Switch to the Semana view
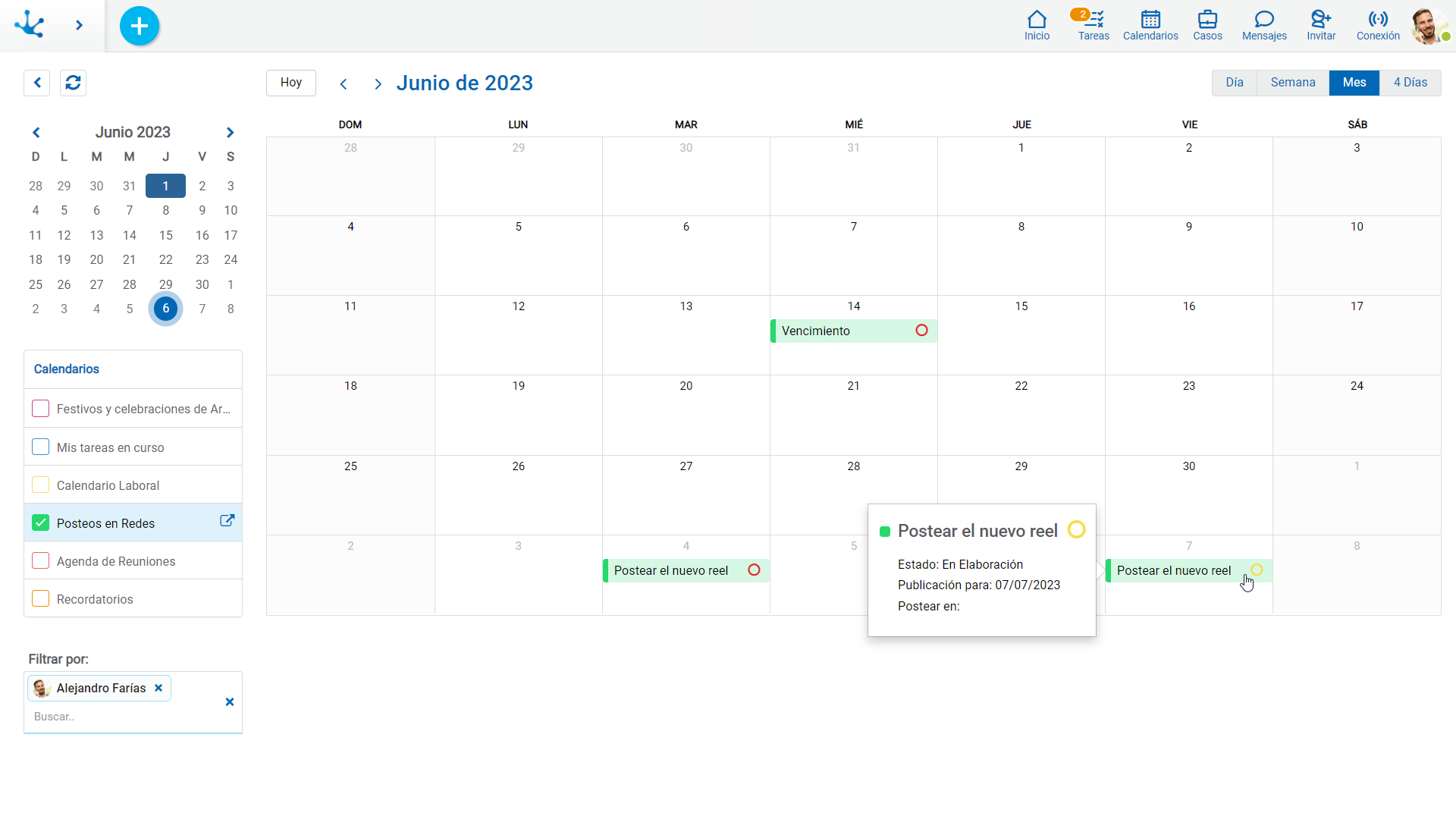 pyautogui.click(x=1292, y=83)
